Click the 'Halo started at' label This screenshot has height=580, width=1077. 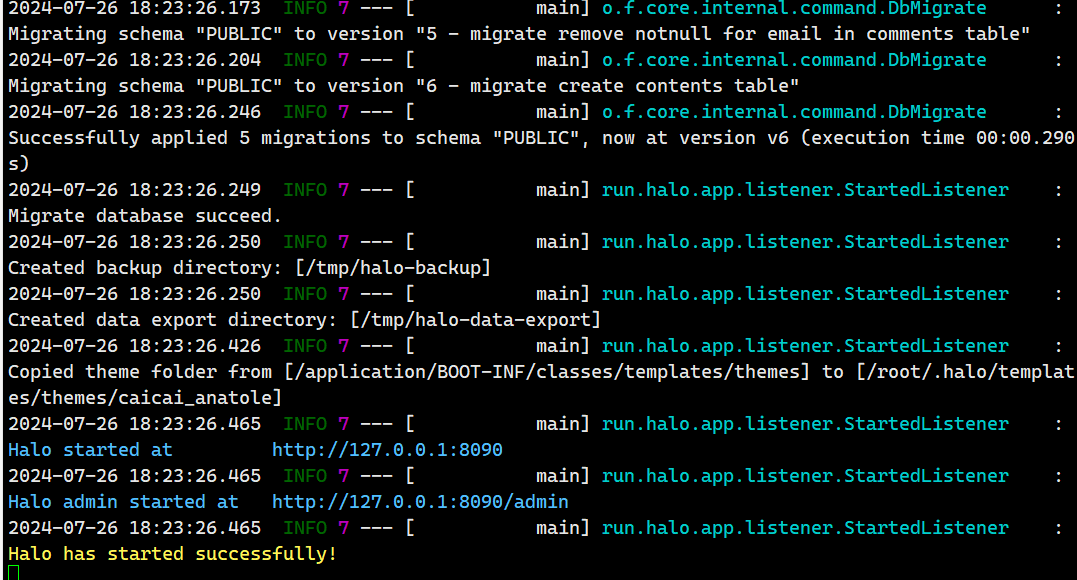90,450
